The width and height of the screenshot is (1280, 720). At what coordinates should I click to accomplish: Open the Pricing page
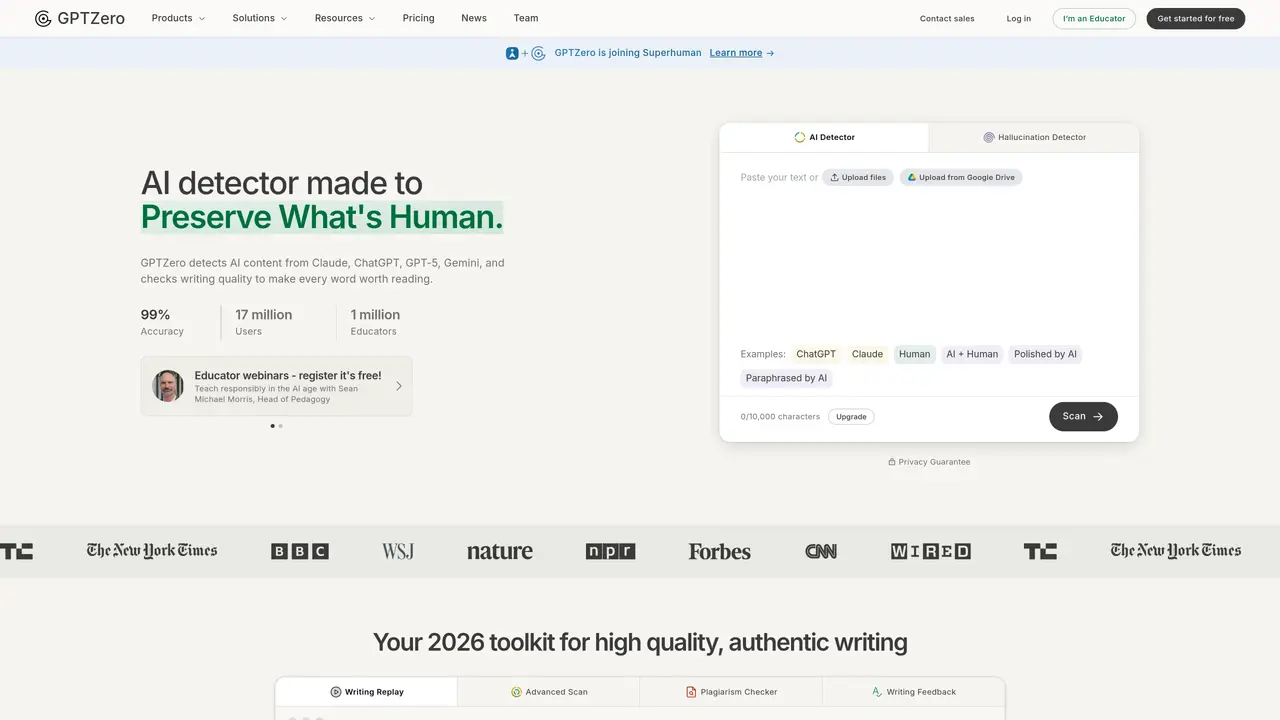pos(418,18)
